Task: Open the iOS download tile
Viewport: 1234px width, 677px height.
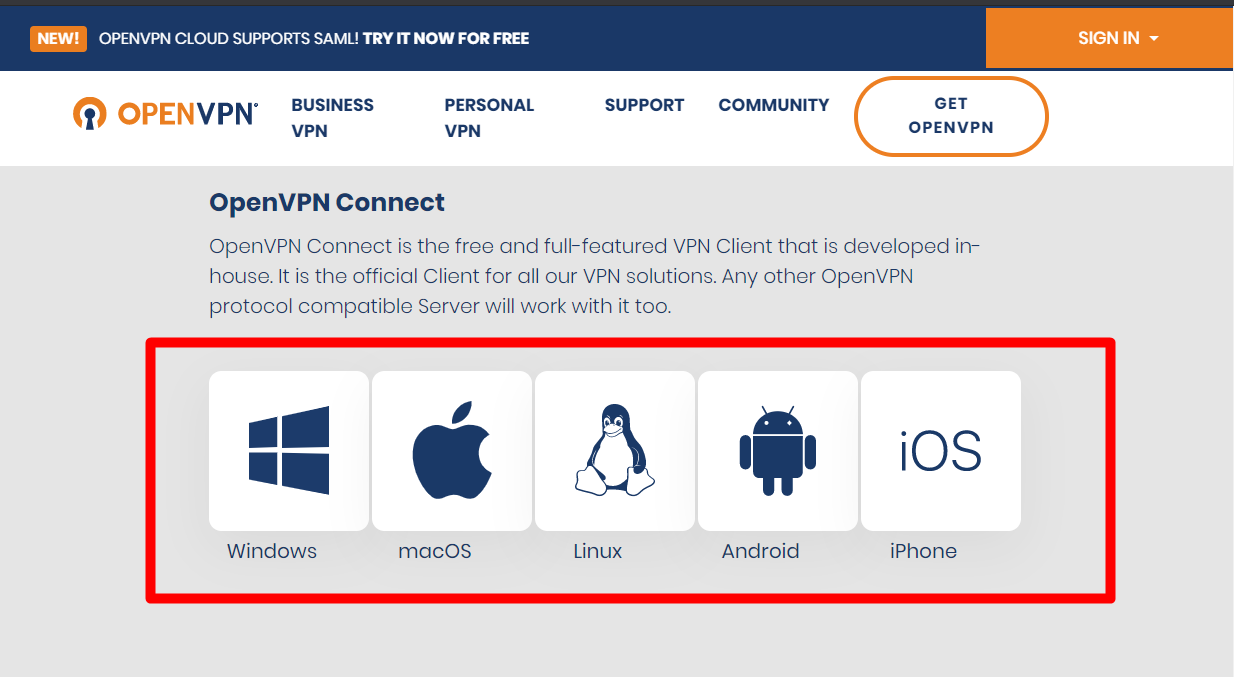Action: point(941,450)
